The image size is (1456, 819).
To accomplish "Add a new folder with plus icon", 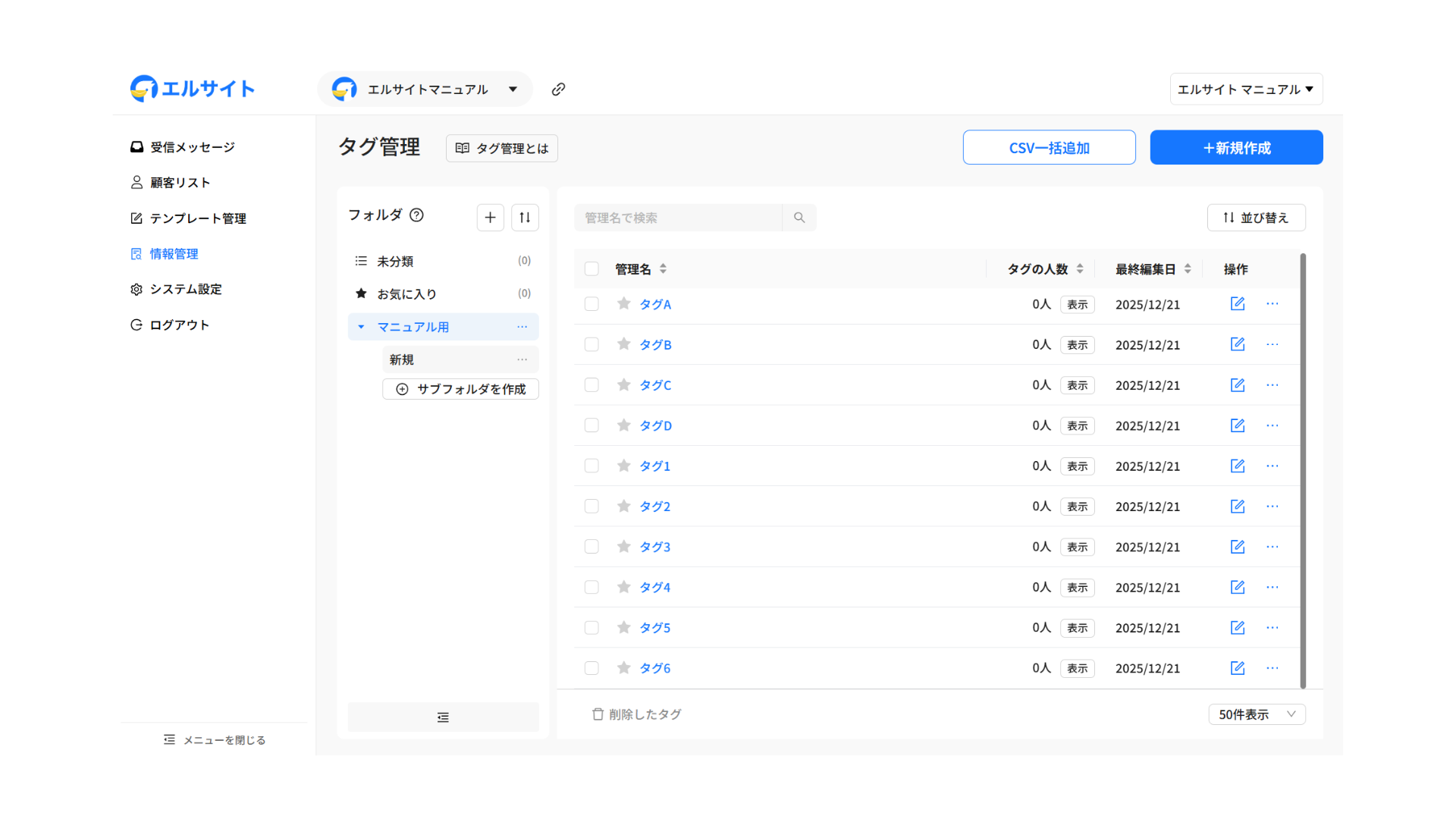I will click(490, 218).
